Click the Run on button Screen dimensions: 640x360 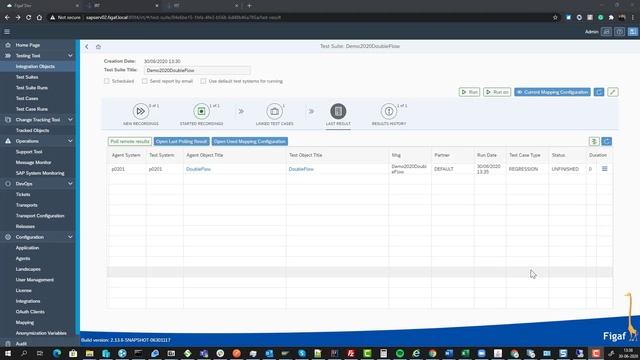[x=497, y=92]
